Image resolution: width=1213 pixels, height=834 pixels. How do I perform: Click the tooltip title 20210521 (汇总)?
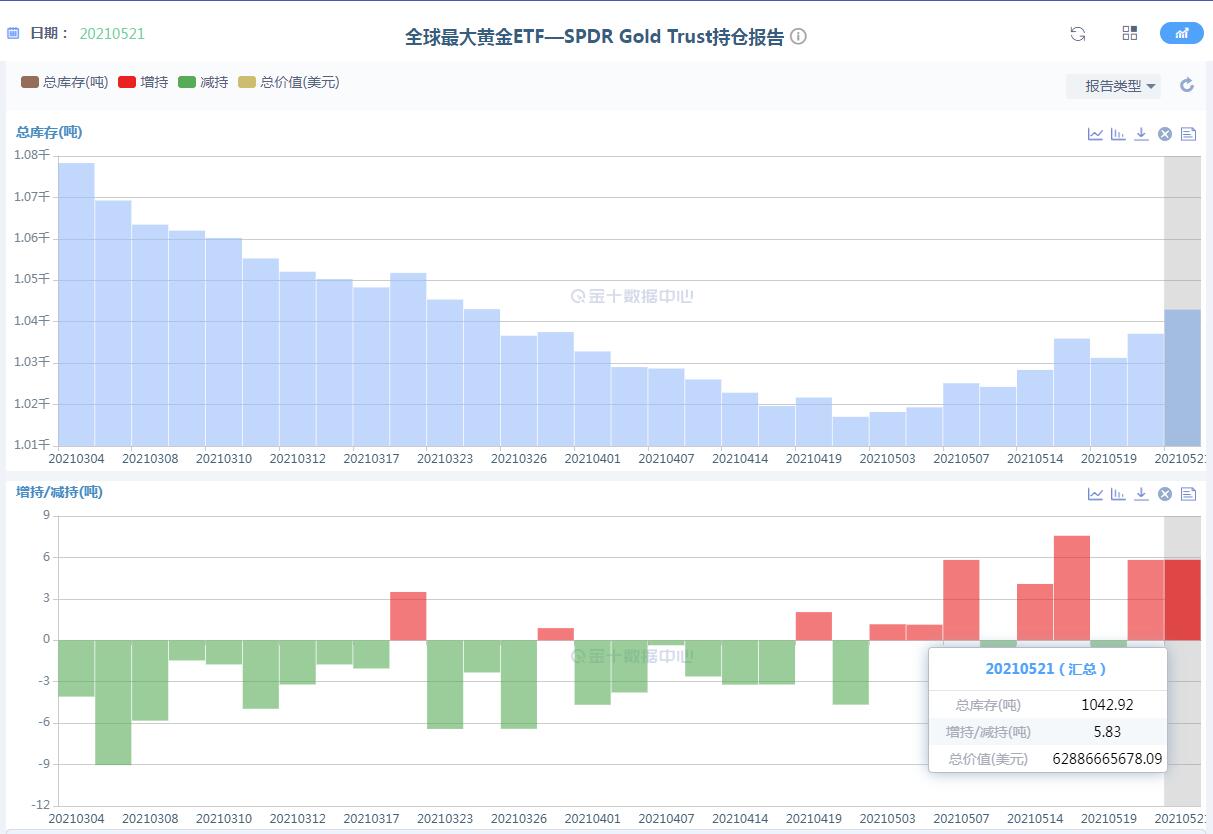pyautogui.click(x=1045, y=668)
